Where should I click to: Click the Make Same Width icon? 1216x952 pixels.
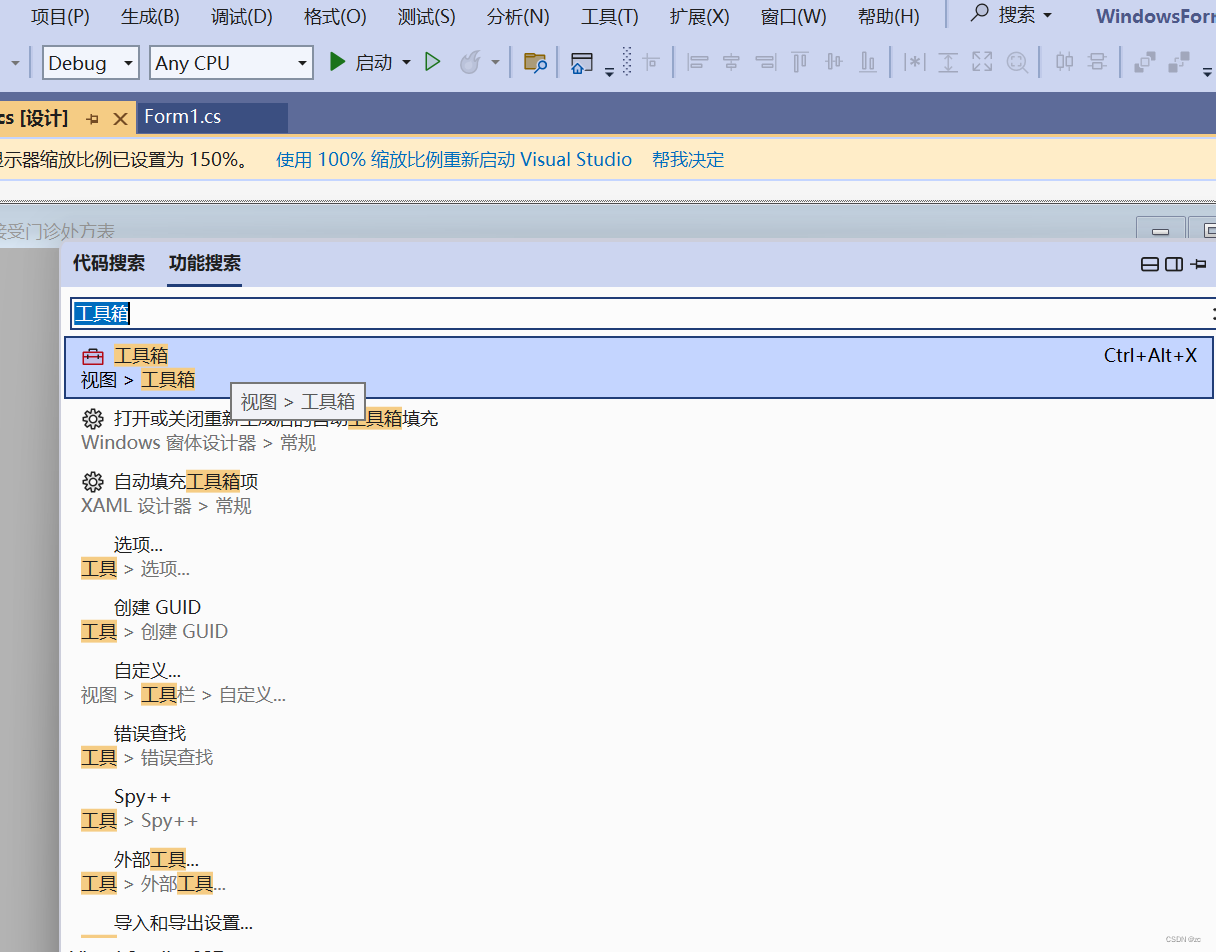click(x=914, y=63)
